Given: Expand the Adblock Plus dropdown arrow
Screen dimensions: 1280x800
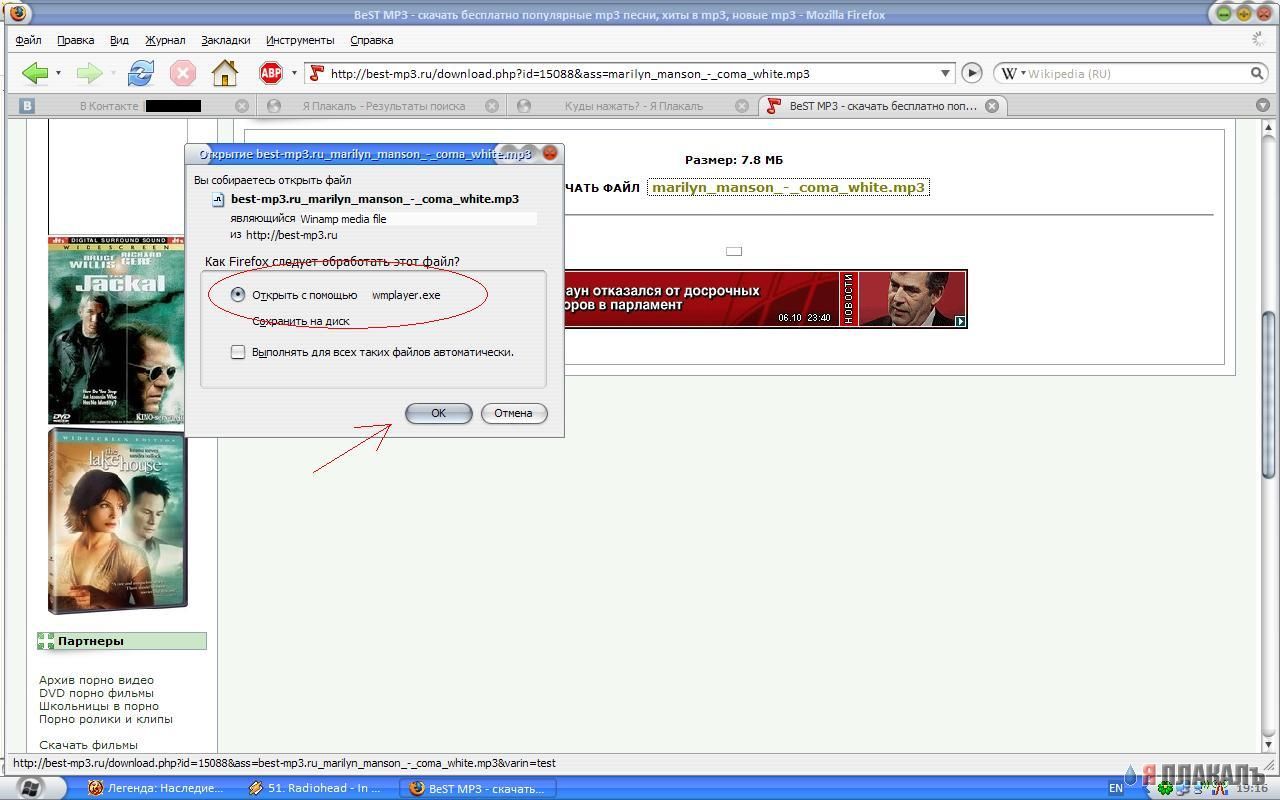Looking at the screenshot, I should click(294, 73).
